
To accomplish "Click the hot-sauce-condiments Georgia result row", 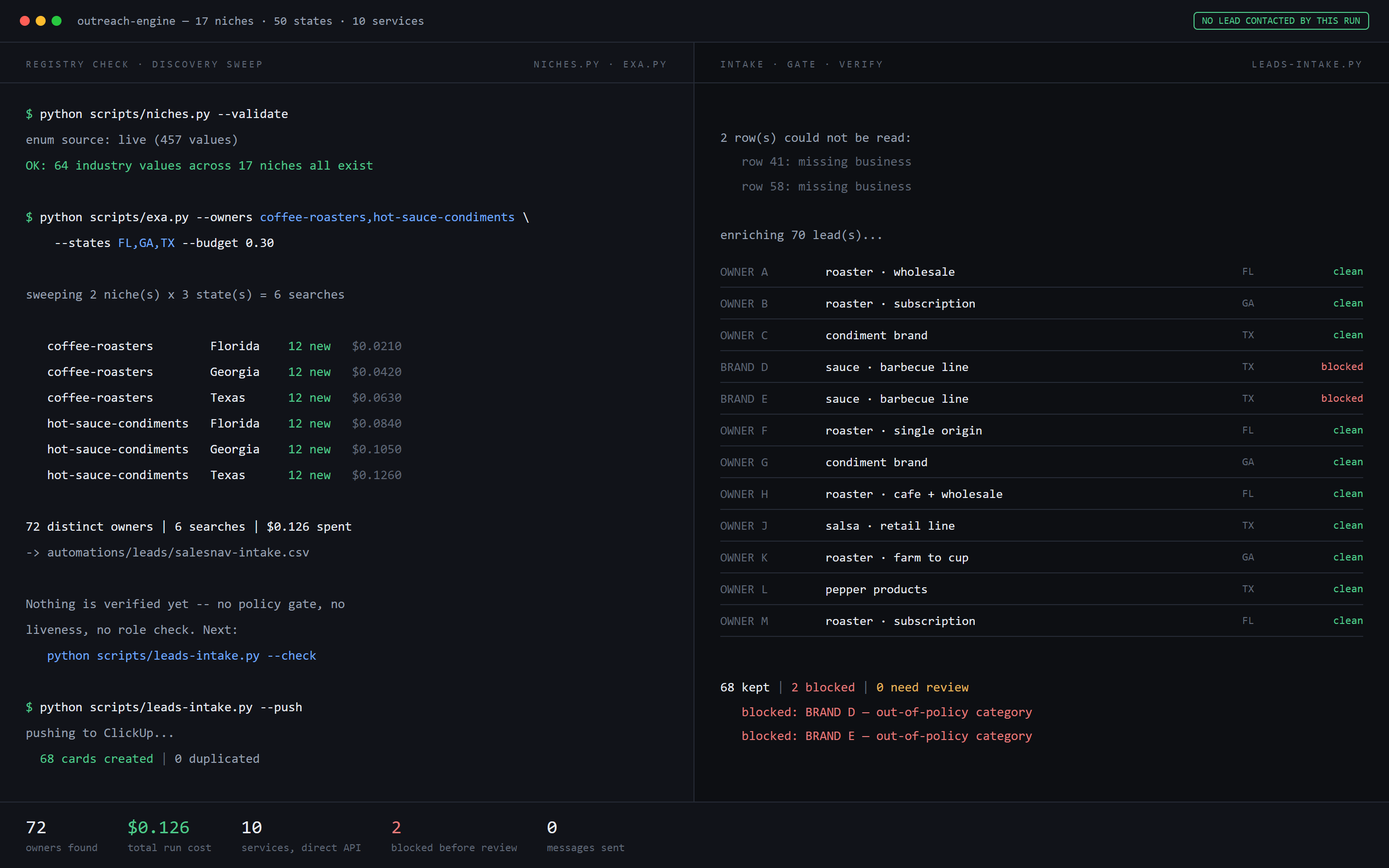I will (224, 449).
